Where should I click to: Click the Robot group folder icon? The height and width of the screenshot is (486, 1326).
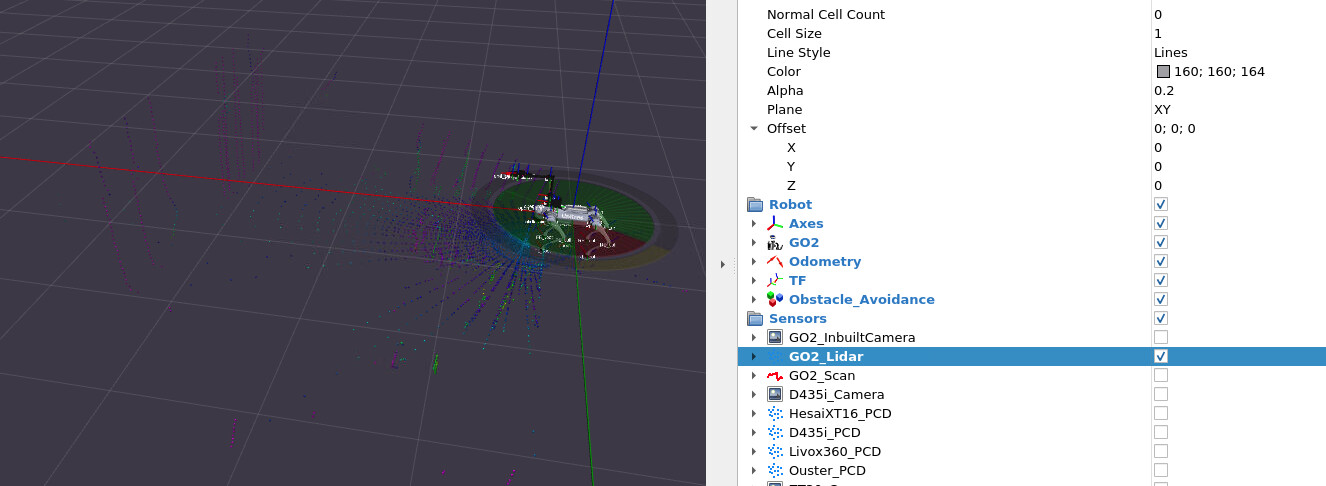pos(755,205)
